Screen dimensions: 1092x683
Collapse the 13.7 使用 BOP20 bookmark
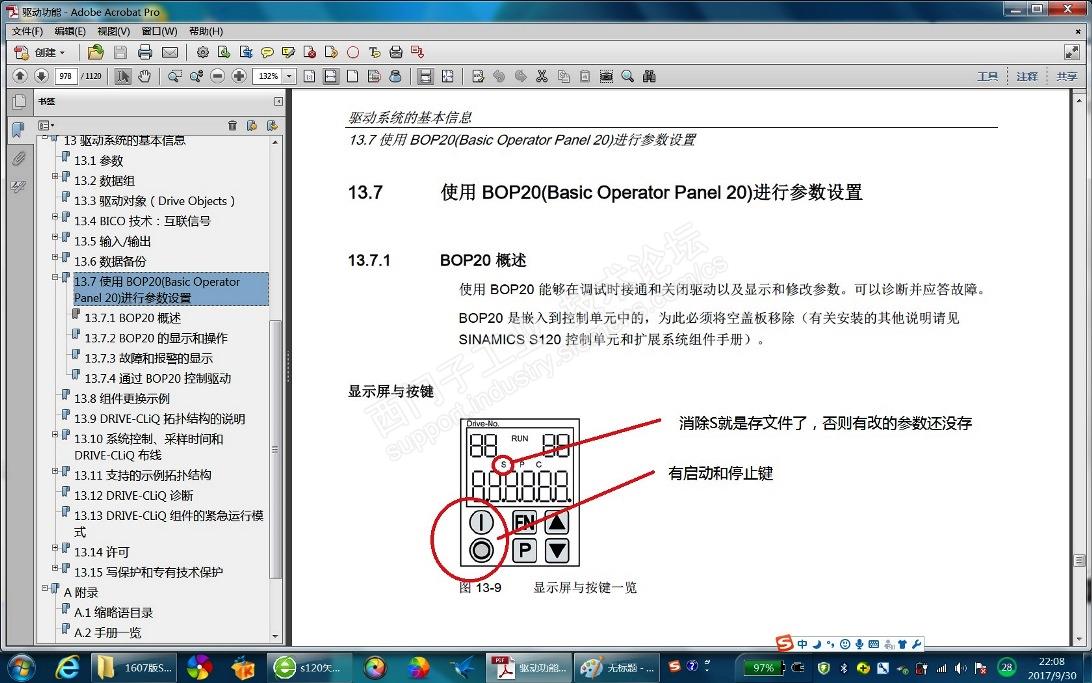click(x=56, y=278)
